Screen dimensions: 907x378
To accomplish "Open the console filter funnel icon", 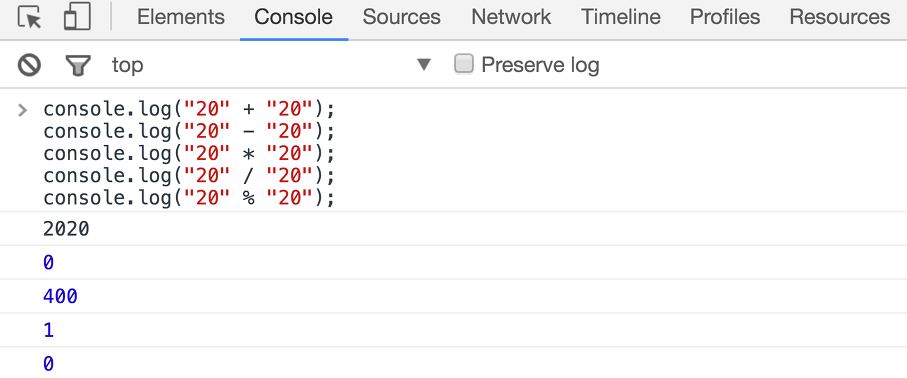I will [x=78, y=65].
